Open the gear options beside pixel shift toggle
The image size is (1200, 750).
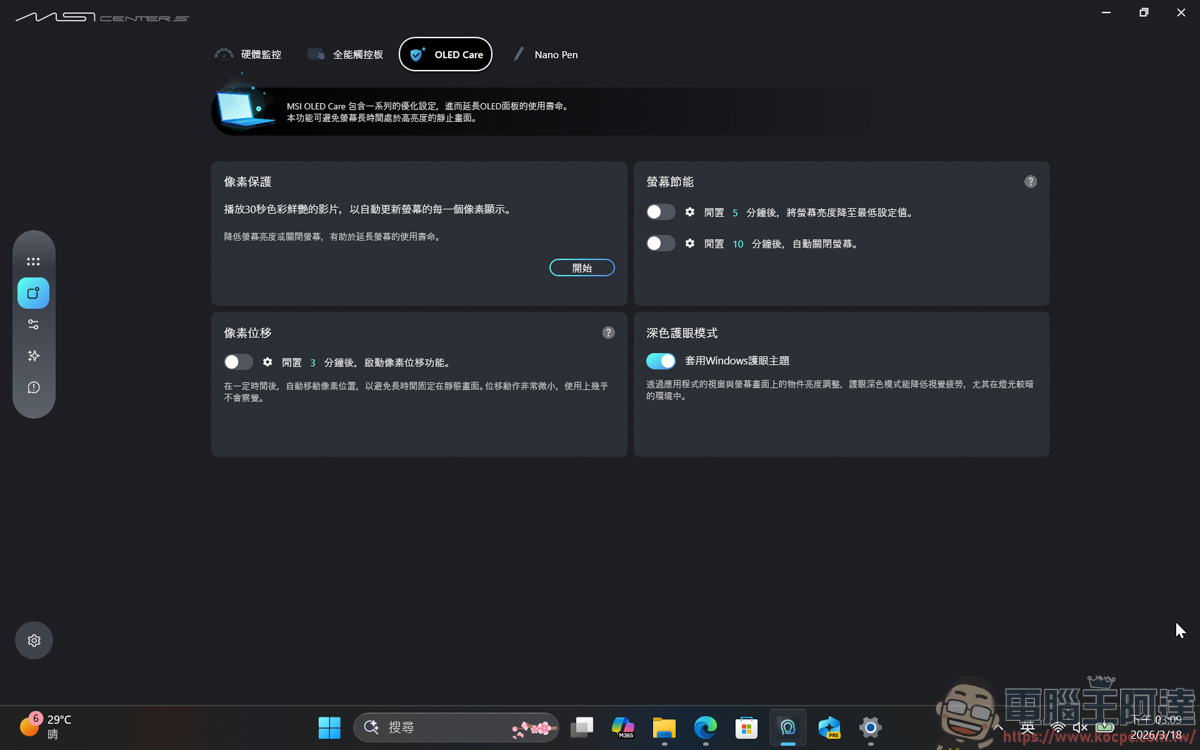point(267,362)
